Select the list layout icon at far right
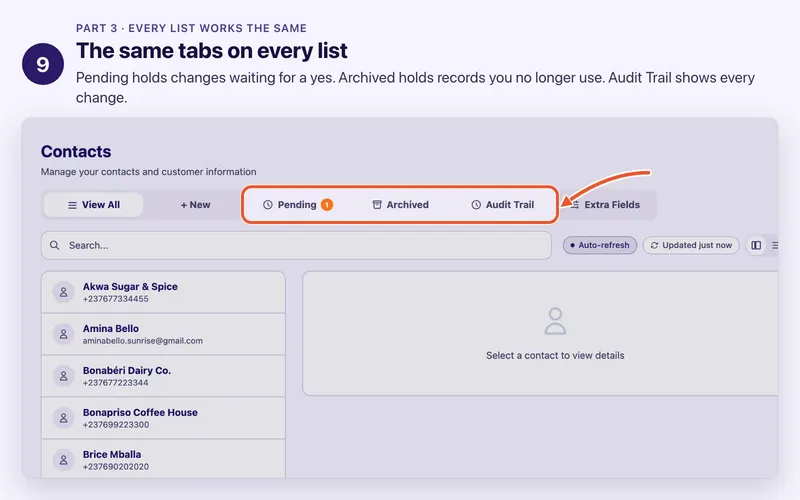 click(774, 245)
